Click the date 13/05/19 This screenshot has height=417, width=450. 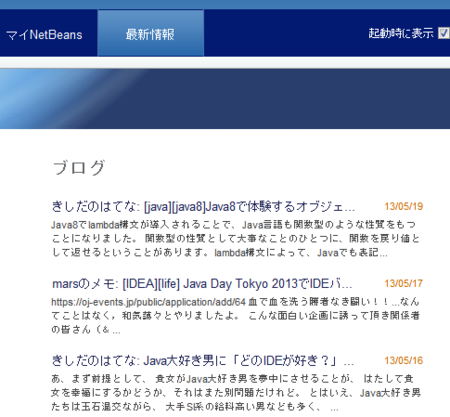click(x=403, y=207)
